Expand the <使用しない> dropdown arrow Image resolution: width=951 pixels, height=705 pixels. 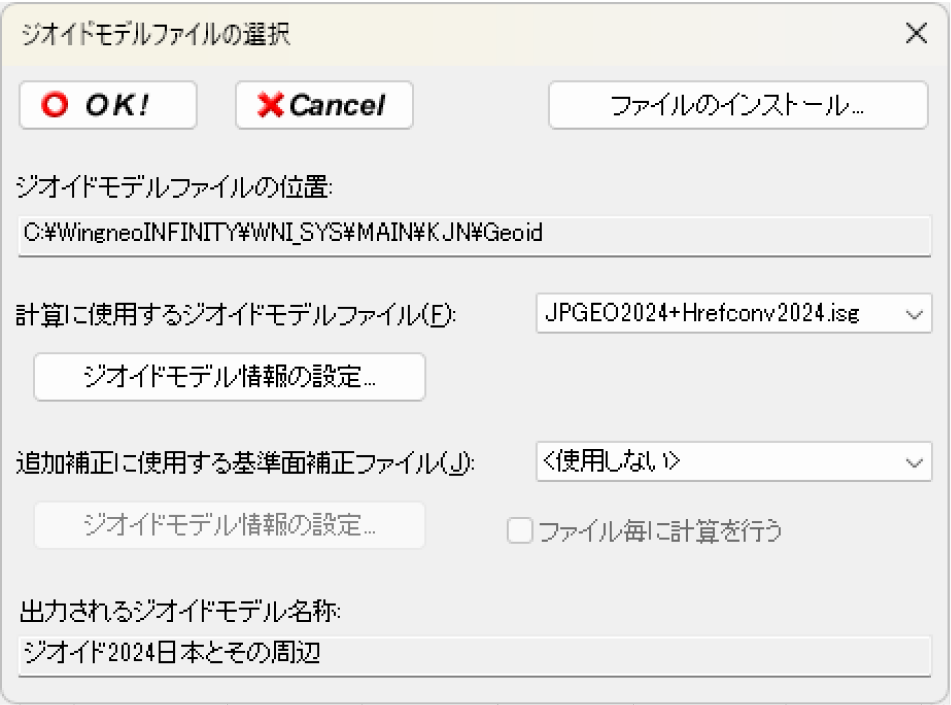913,462
